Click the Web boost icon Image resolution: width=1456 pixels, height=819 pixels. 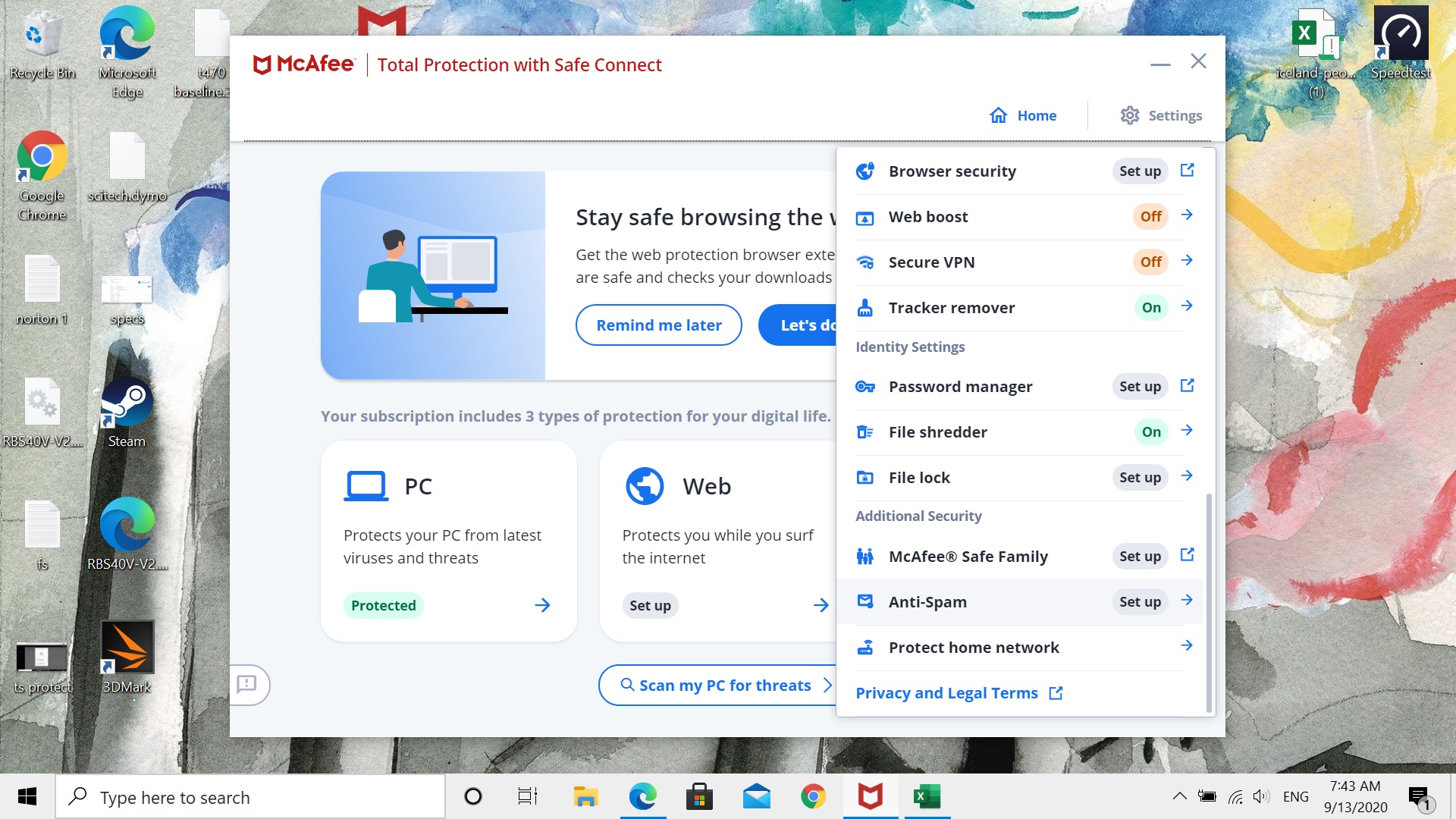[x=864, y=218]
